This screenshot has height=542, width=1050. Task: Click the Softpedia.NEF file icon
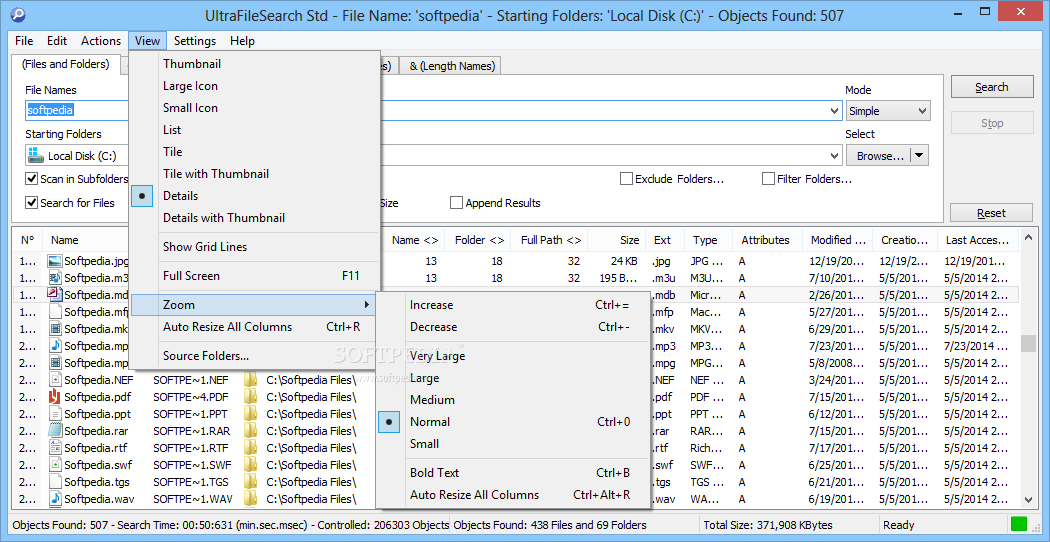point(55,380)
